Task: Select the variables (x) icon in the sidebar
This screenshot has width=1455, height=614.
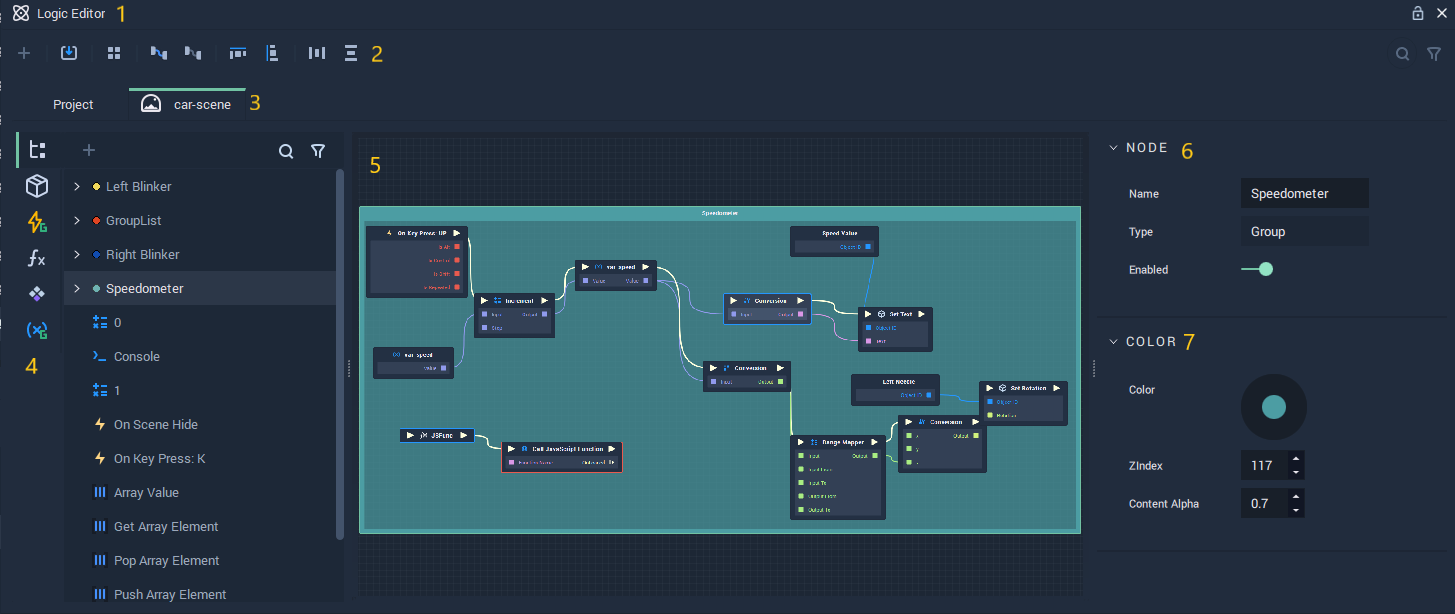Action: point(37,330)
